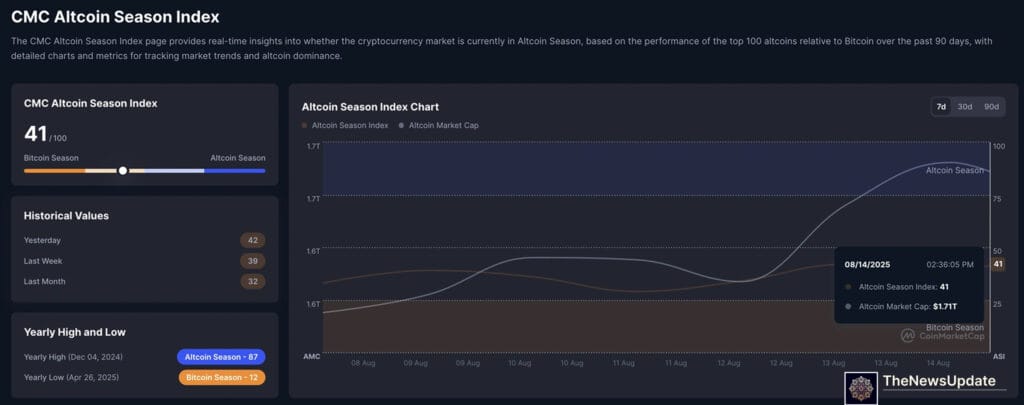
Task: Switch chart range to 7d
Action: 940,107
